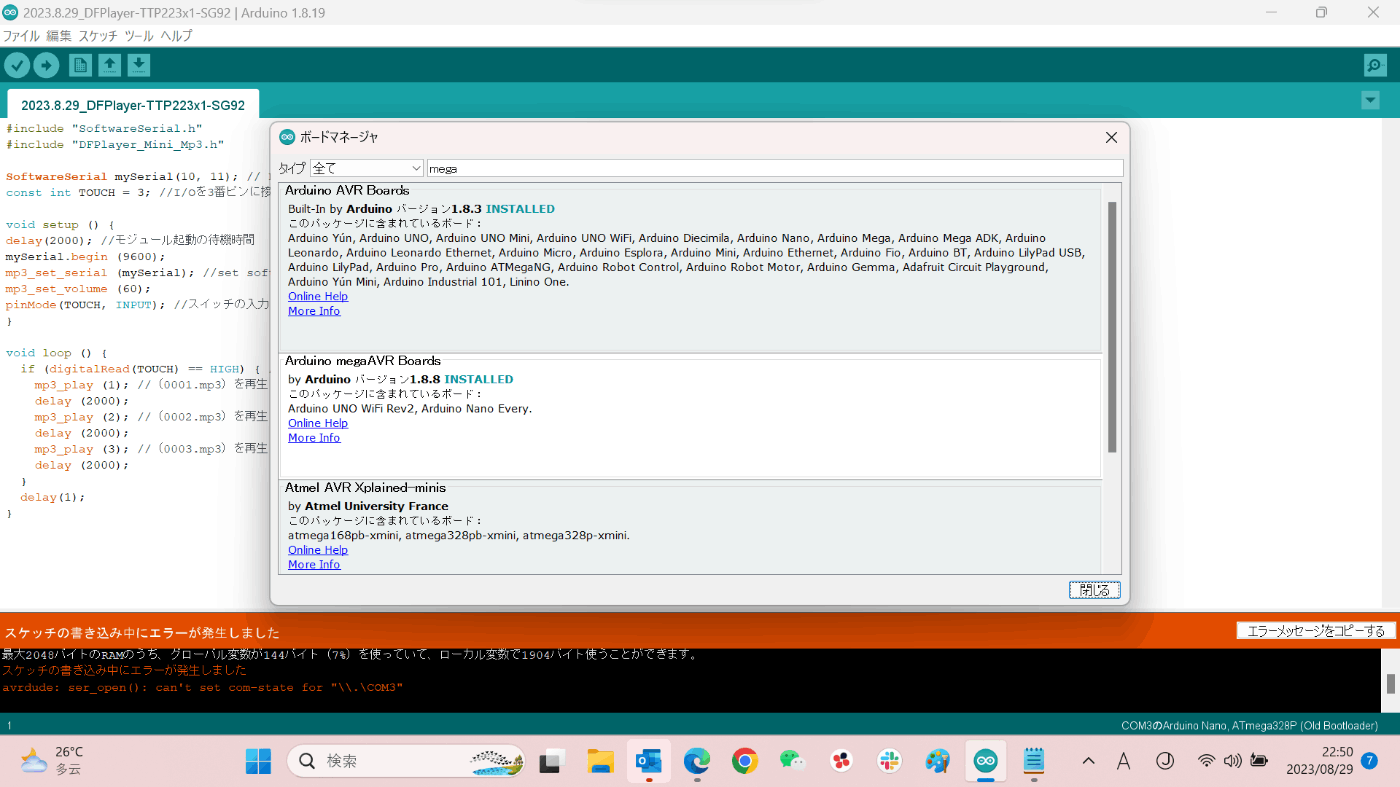Screen dimensions: 1400x787
Task: Click the 閉じる button
Action: coord(1095,590)
